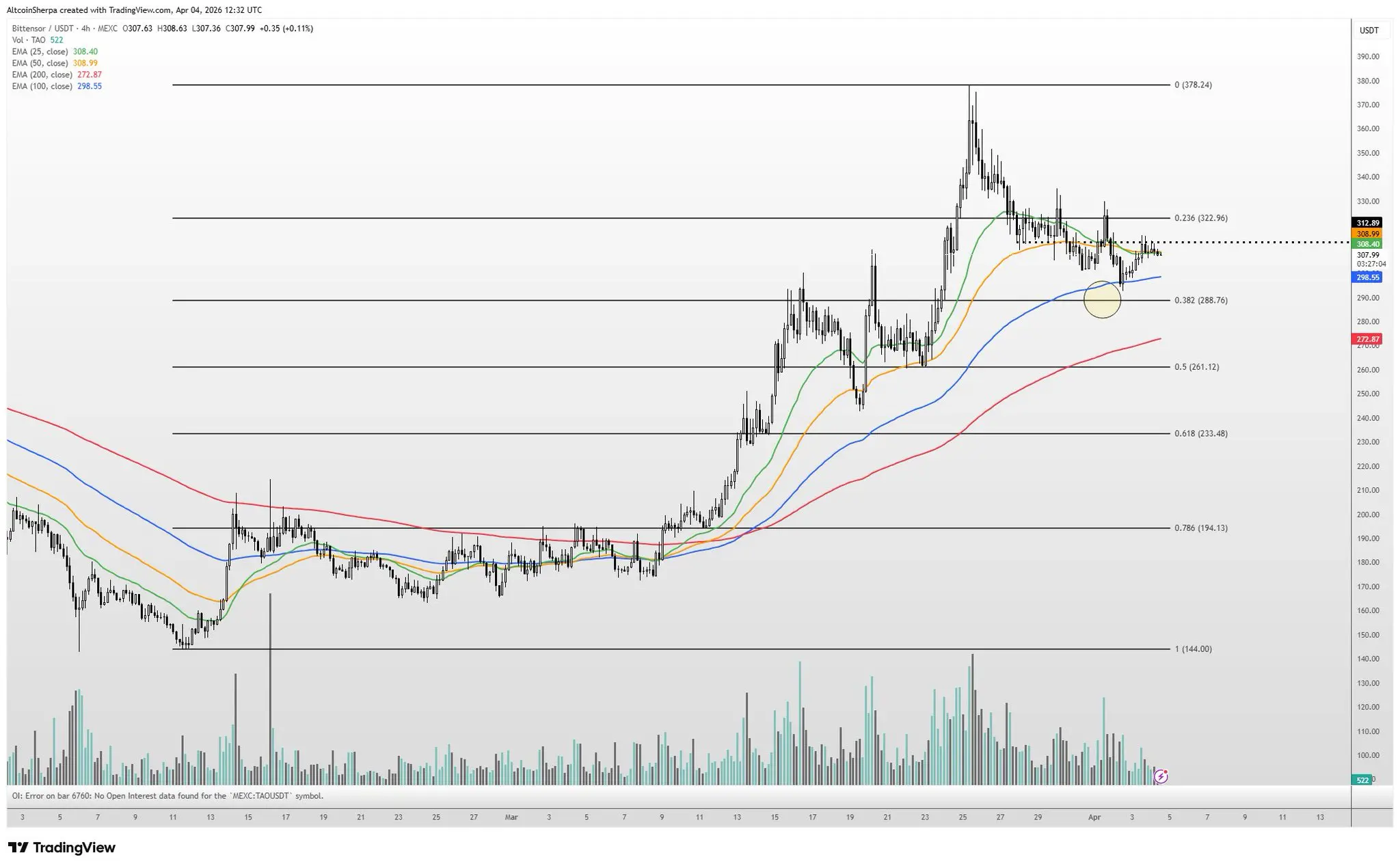1400x868 pixels.
Task: Click the Fibonacci 0.618 (233.48) level label
Action: pyautogui.click(x=1200, y=433)
